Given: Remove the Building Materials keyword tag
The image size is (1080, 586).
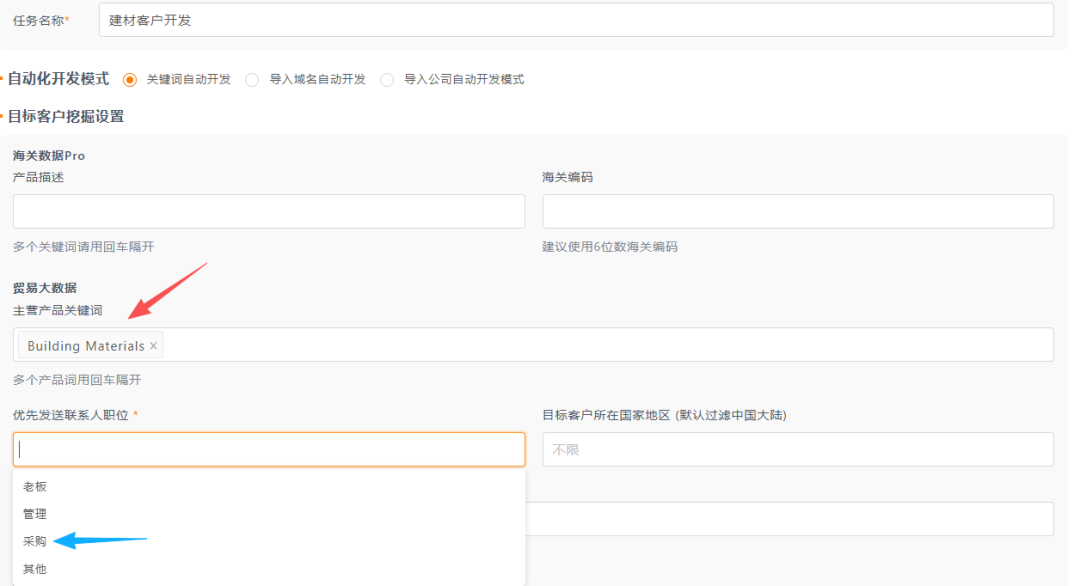Looking at the screenshot, I should (x=154, y=346).
